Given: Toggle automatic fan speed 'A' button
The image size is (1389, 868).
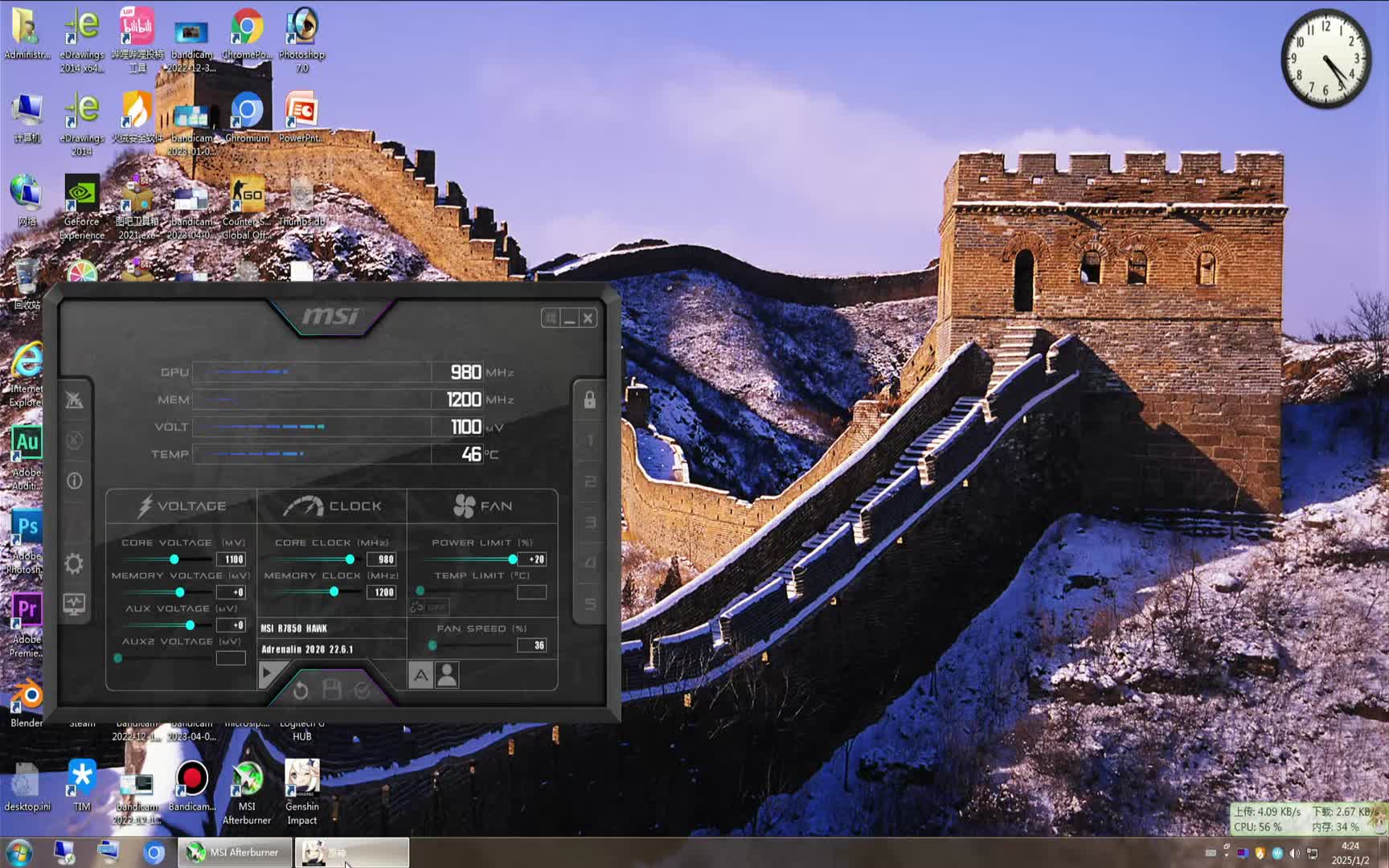Looking at the screenshot, I should 420,676.
